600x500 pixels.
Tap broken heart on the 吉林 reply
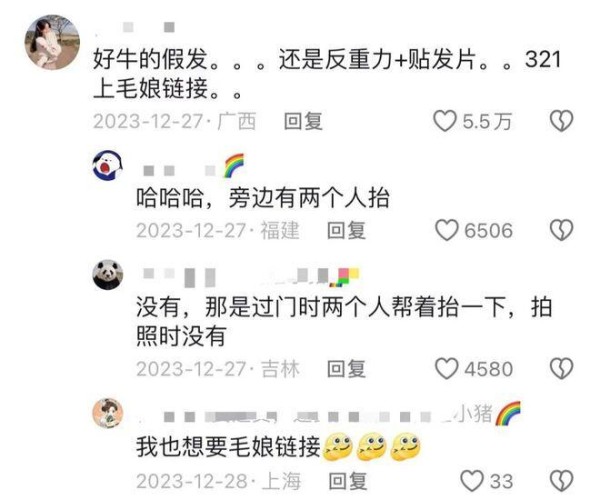tap(561, 369)
